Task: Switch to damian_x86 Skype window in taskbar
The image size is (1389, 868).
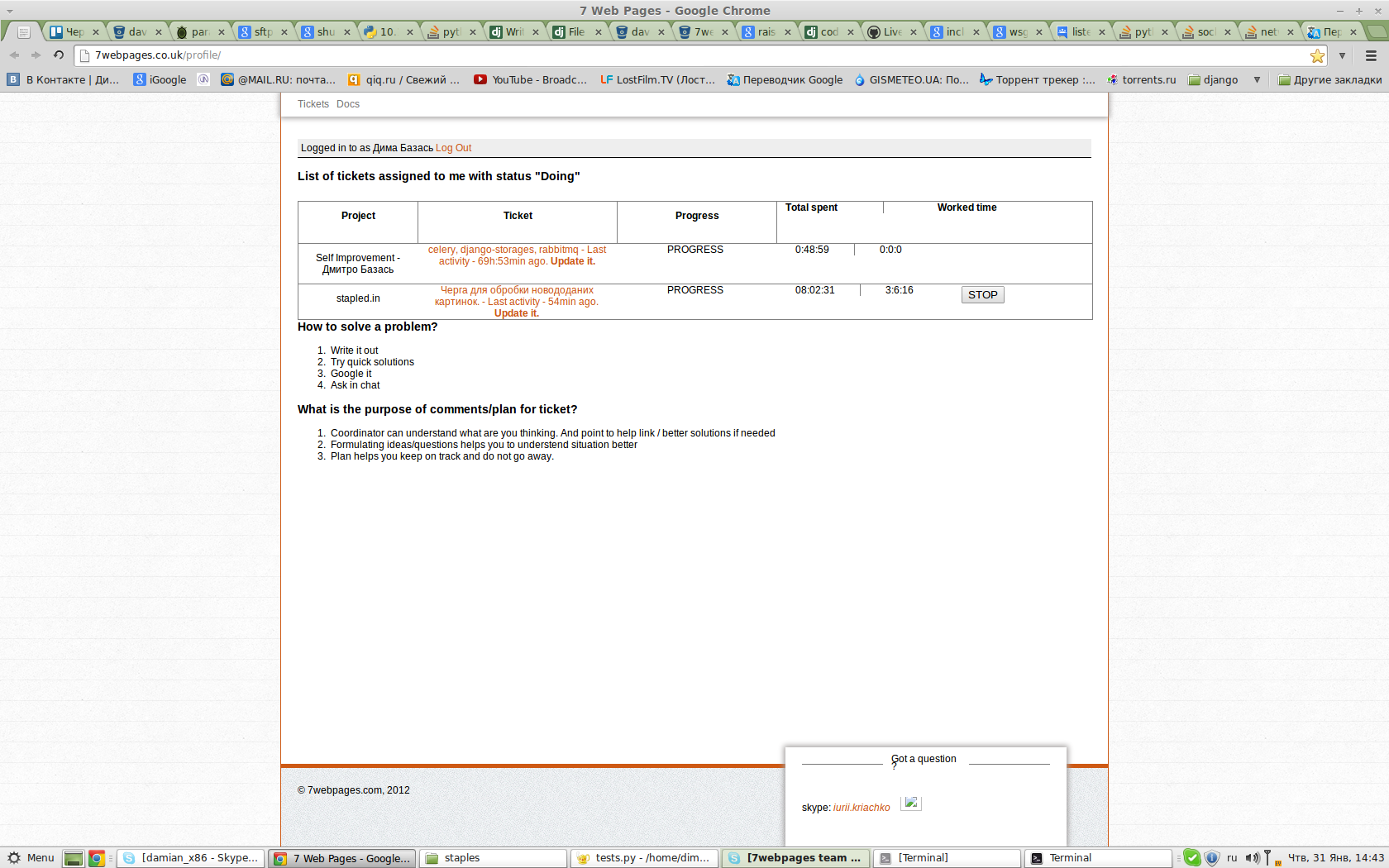Action: [x=191, y=858]
